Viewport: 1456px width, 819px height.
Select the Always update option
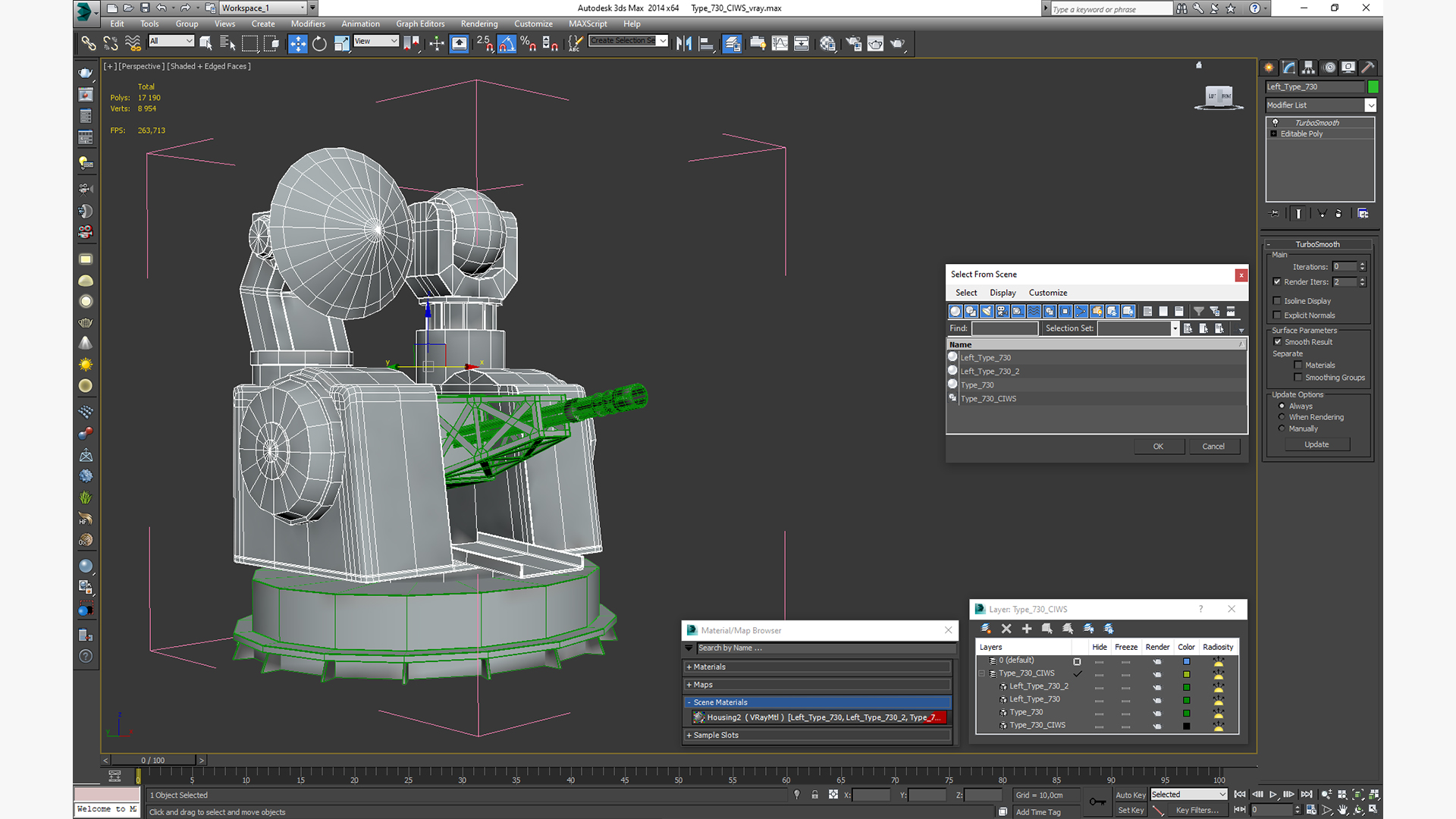(1282, 406)
